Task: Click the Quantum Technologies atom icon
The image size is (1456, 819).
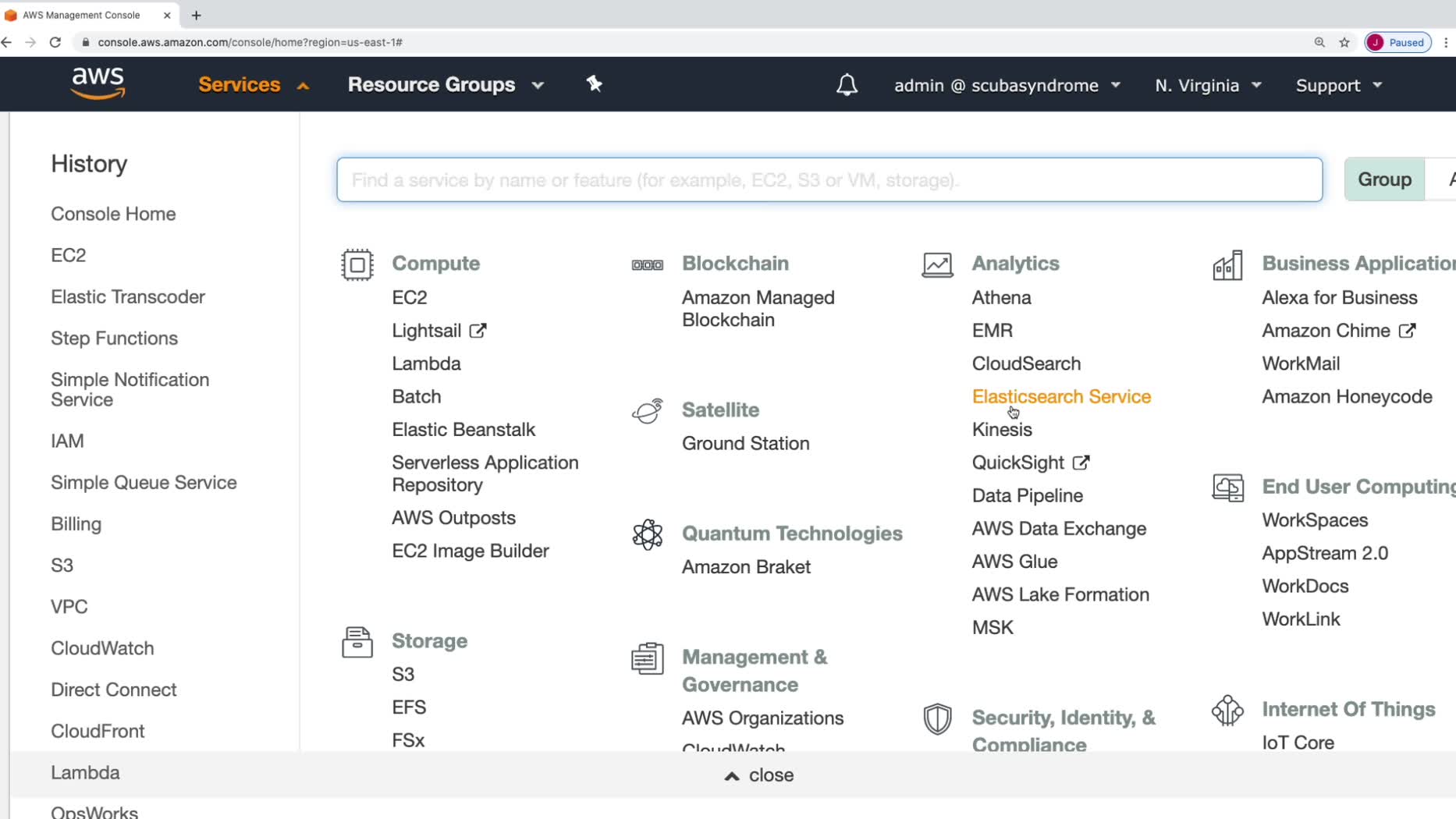Action: tap(647, 534)
